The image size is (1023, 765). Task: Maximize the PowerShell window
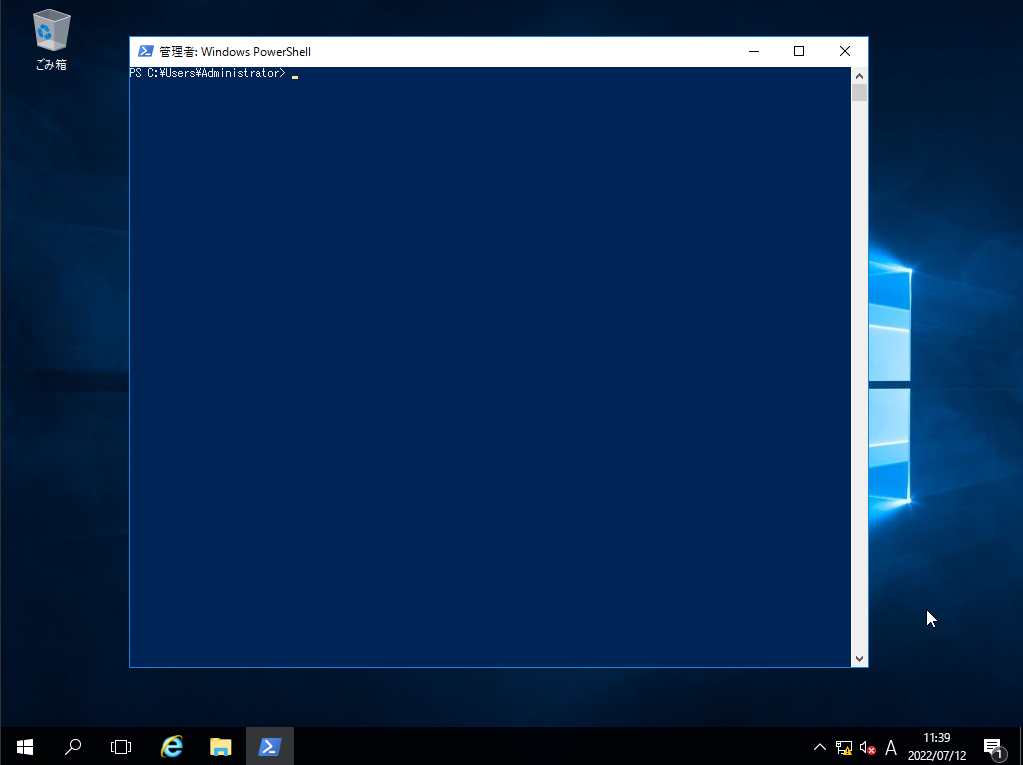799,52
